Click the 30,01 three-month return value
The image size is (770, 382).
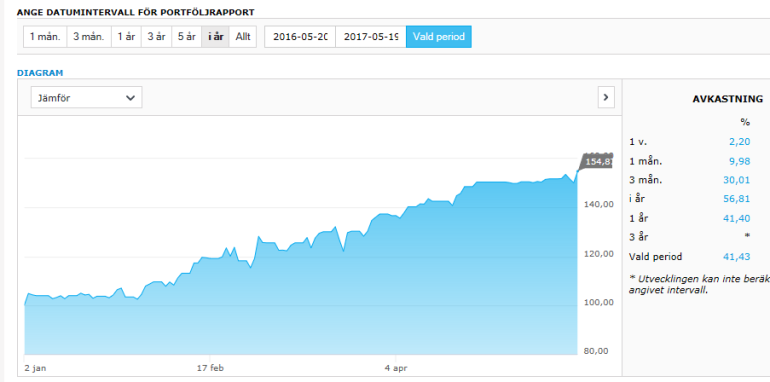point(737,180)
